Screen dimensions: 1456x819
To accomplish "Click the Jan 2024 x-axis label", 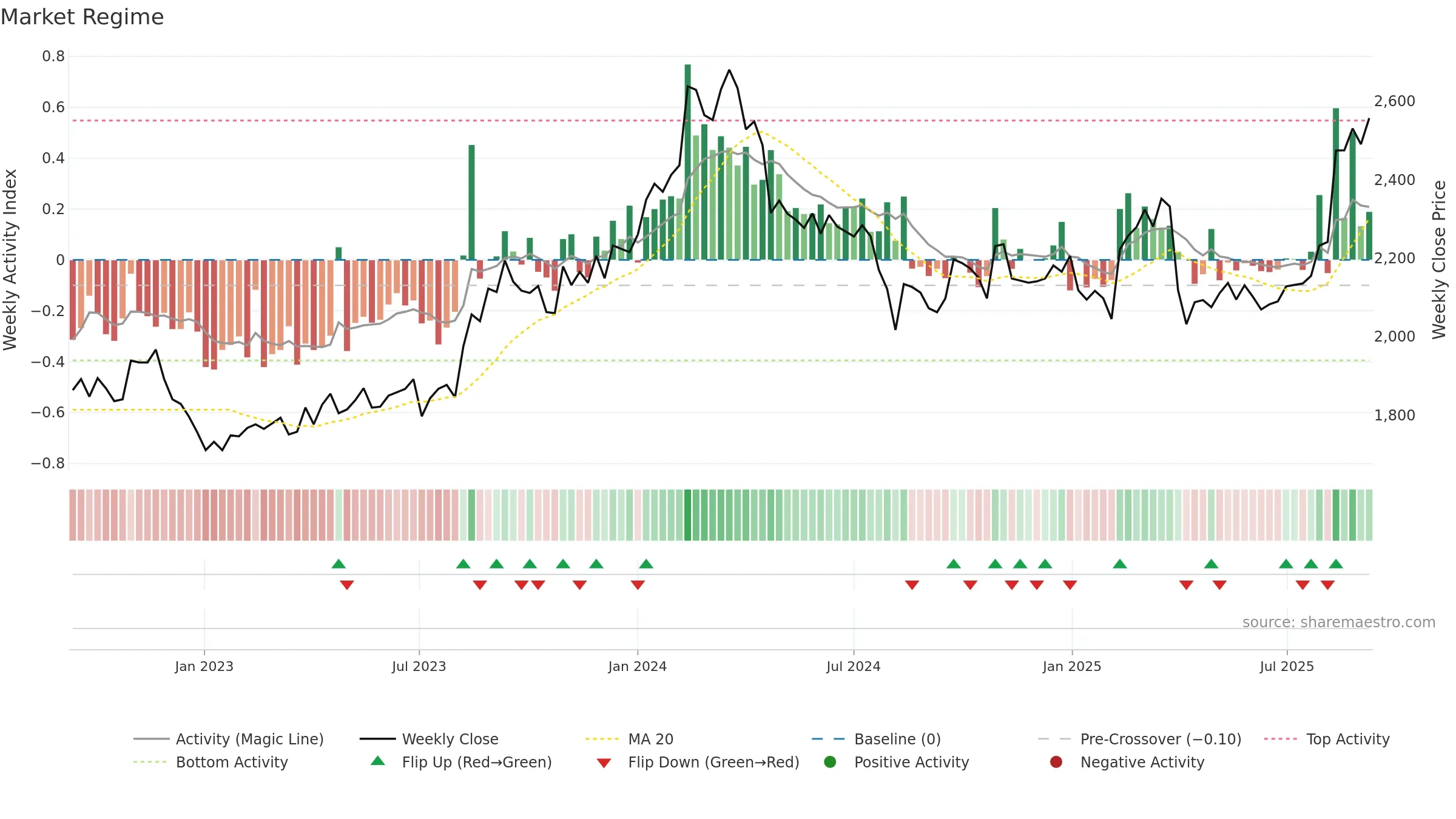I will pos(638,667).
